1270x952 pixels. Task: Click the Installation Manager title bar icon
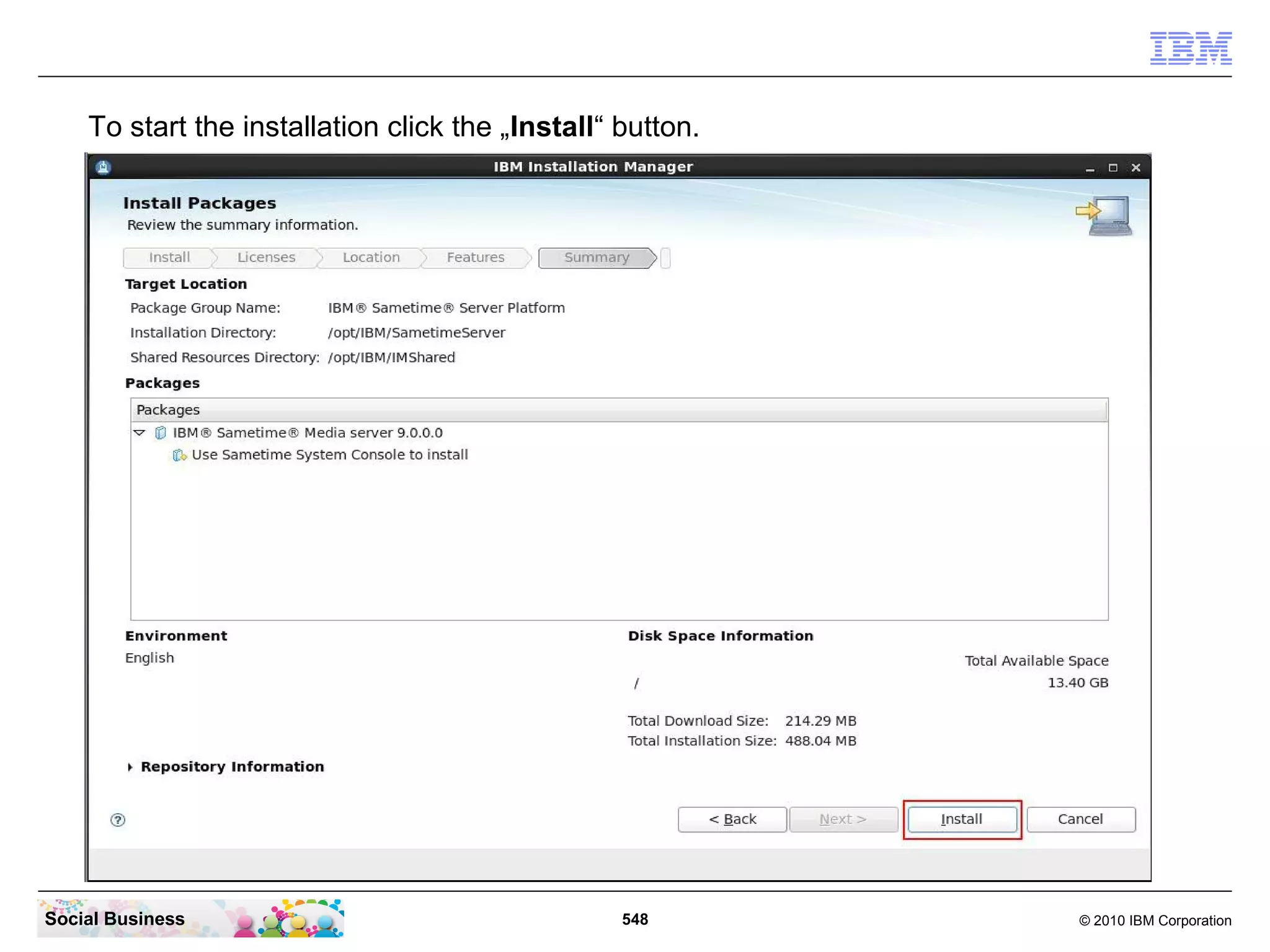click(x=103, y=167)
